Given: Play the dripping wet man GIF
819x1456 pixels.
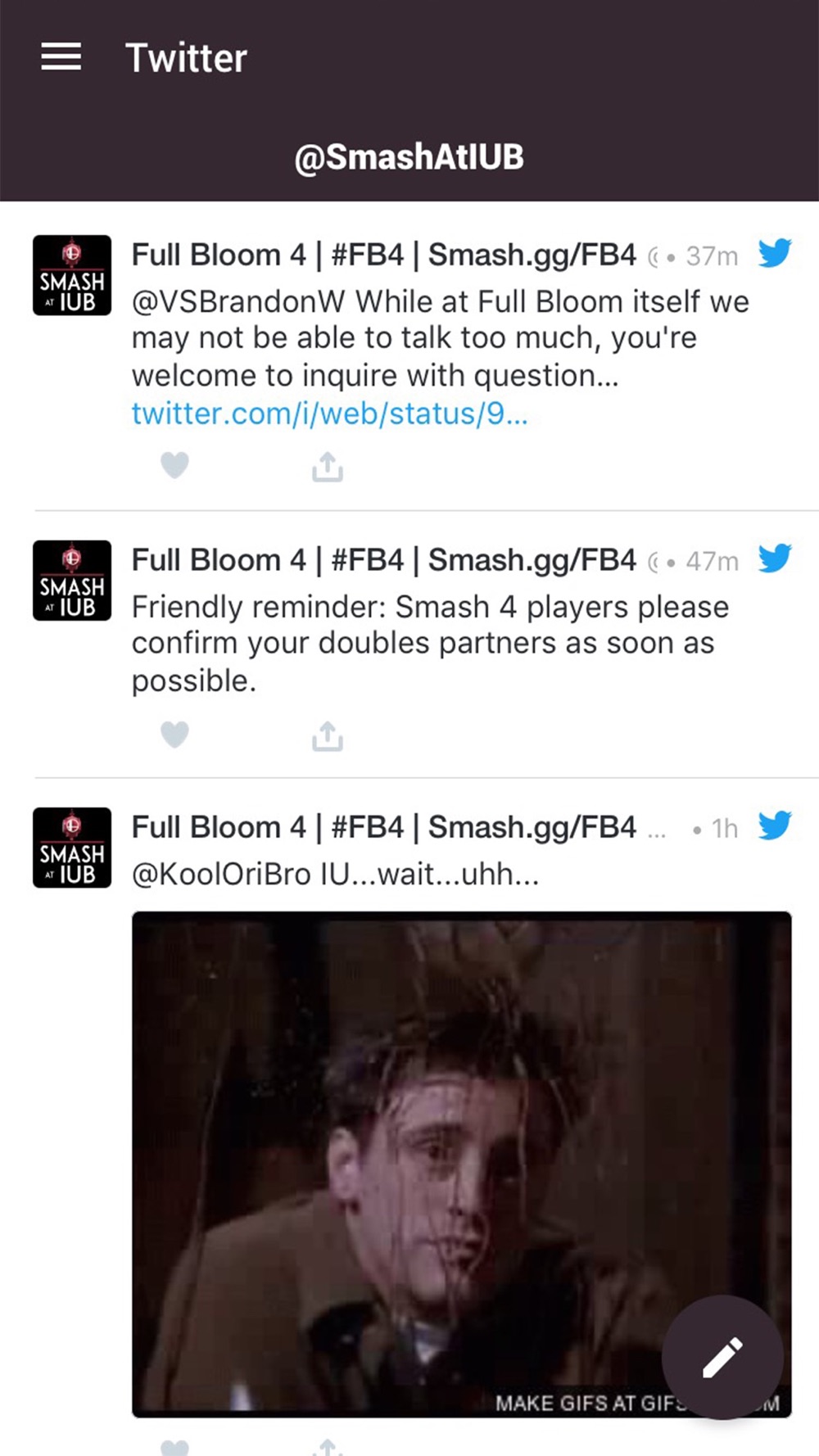Looking at the screenshot, I should [x=461, y=1164].
